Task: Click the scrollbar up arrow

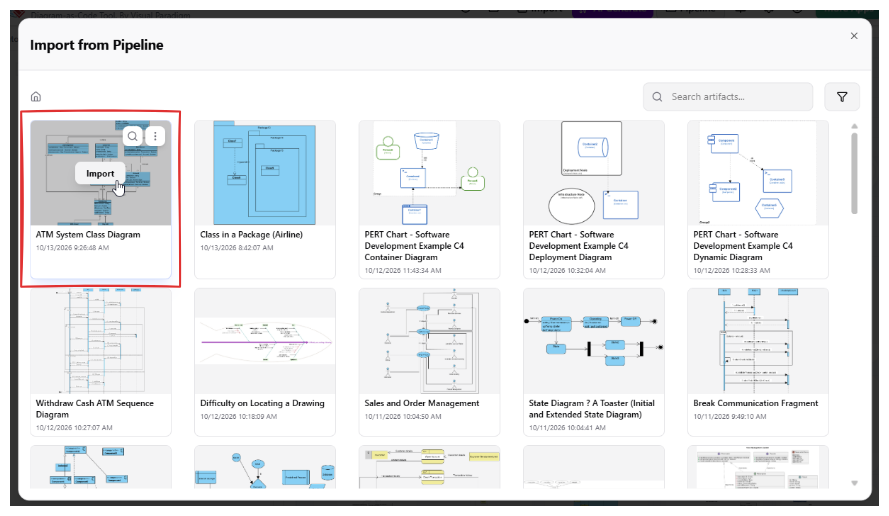Action: pos(854,126)
